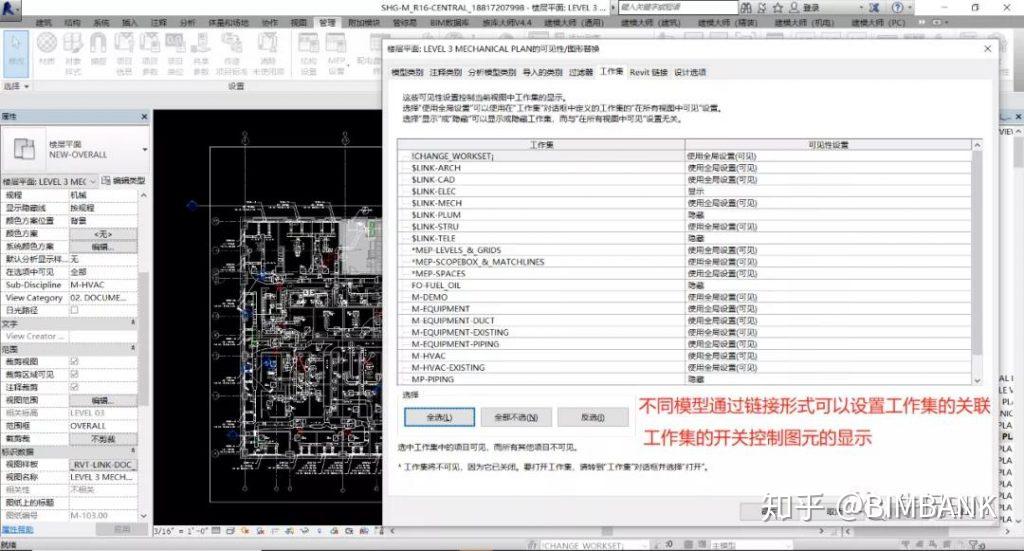
Task: Open the LEVEL 3 MEC view selector dropdown
Action: coord(93,181)
